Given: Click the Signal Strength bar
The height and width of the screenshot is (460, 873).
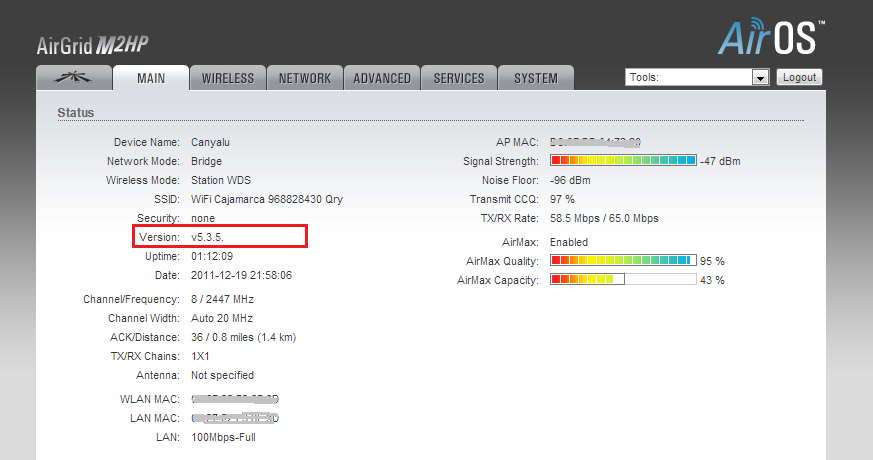Looking at the screenshot, I should click(x=623, y=160).
